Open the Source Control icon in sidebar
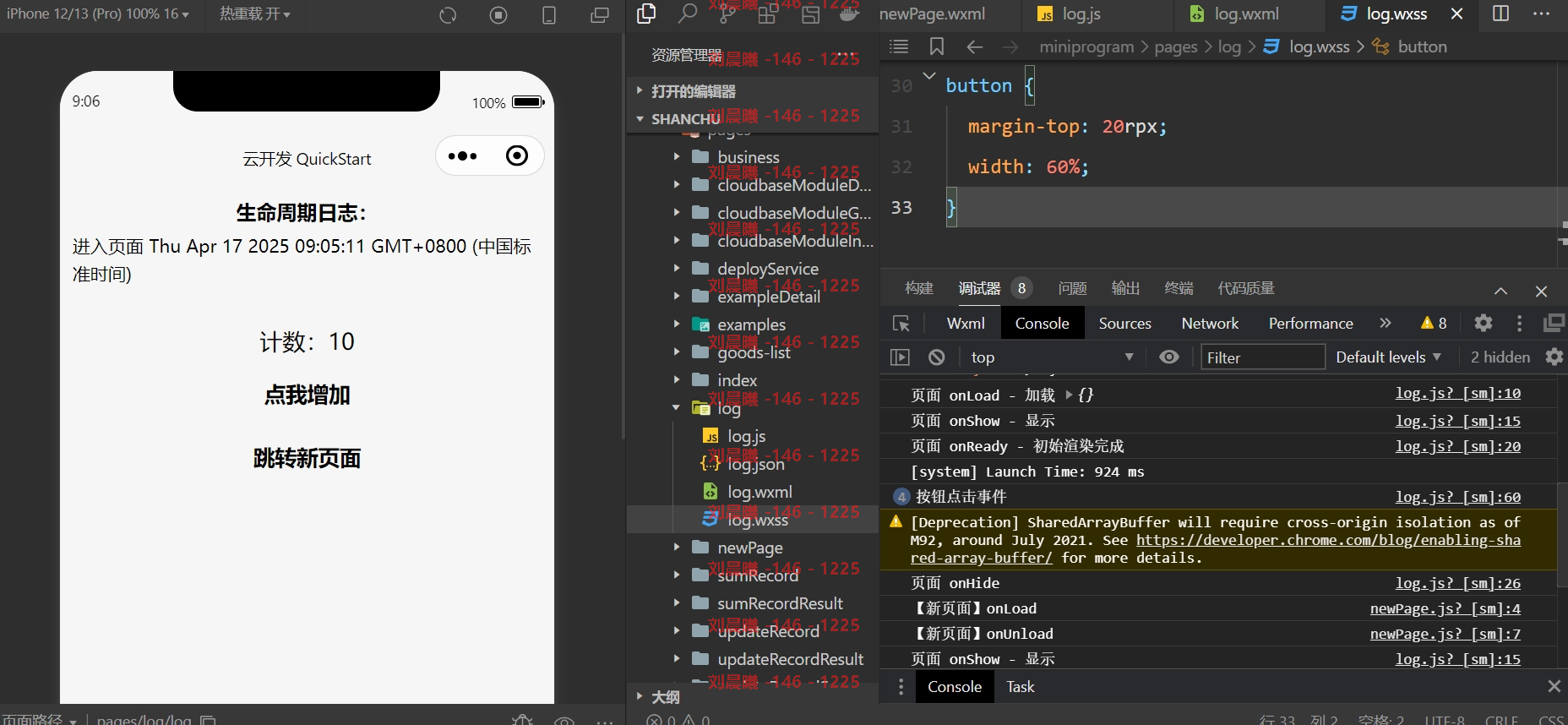The width and height of the screenshot is (1568, 725). 727,14
